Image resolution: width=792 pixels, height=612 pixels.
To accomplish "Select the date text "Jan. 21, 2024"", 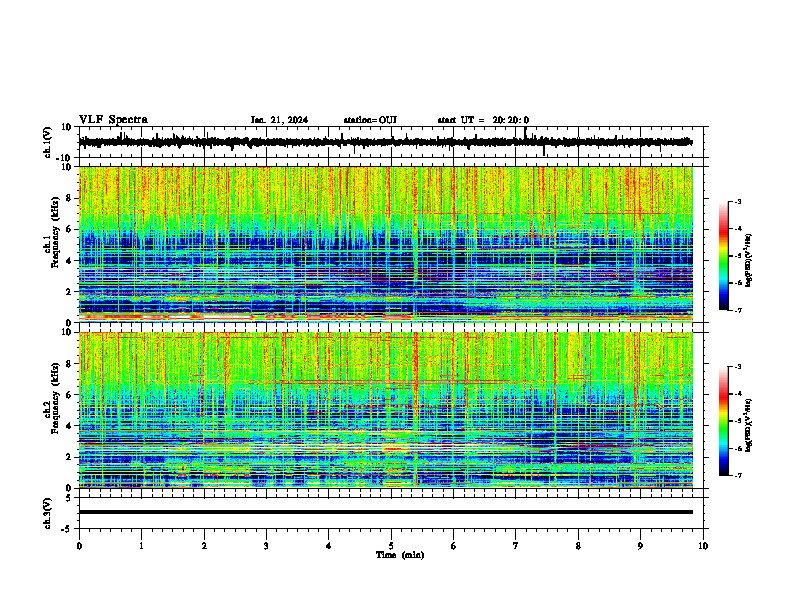I will click(x=279, y=120).
